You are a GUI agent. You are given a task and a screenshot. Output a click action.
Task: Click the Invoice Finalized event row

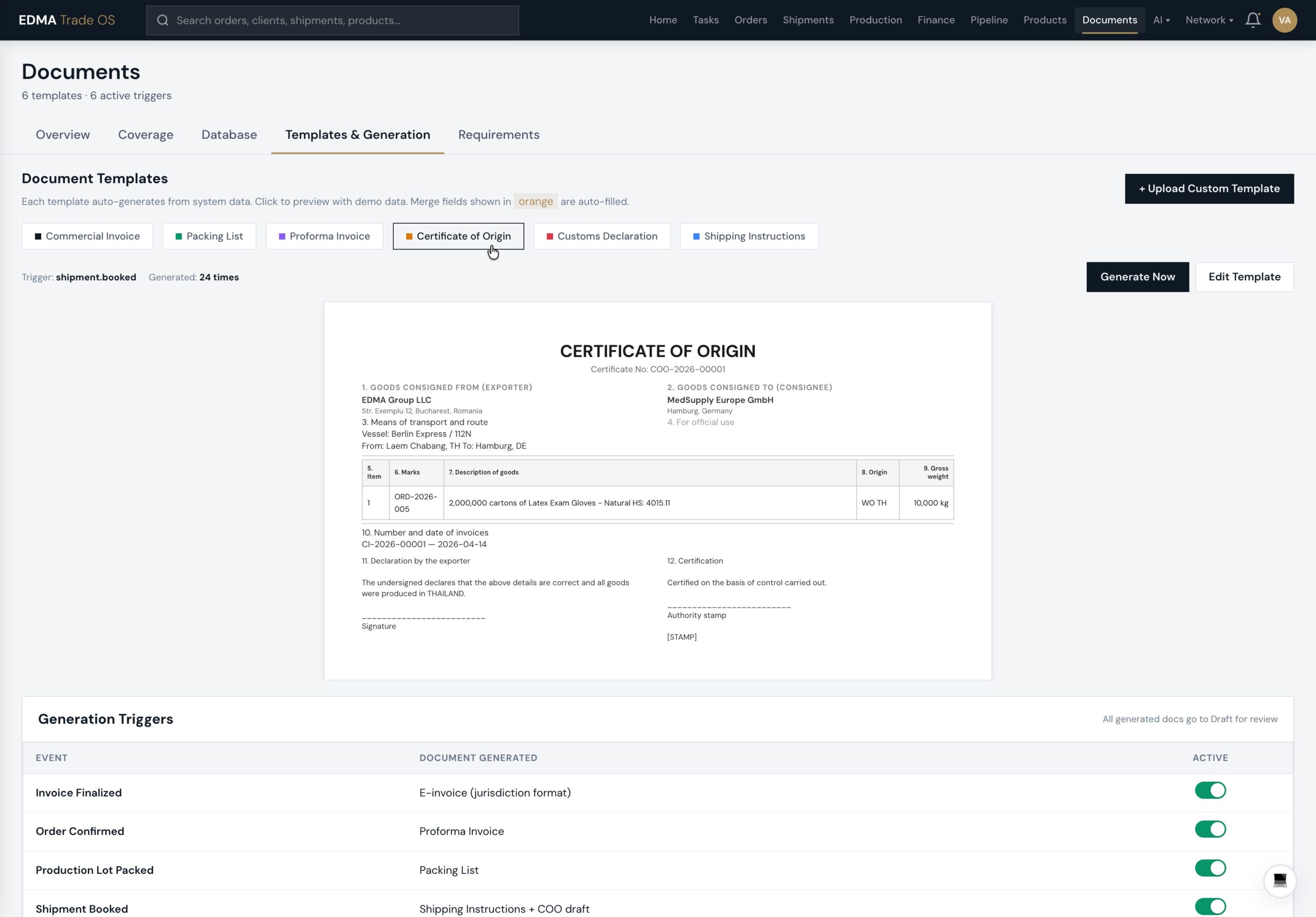[657, 793]
